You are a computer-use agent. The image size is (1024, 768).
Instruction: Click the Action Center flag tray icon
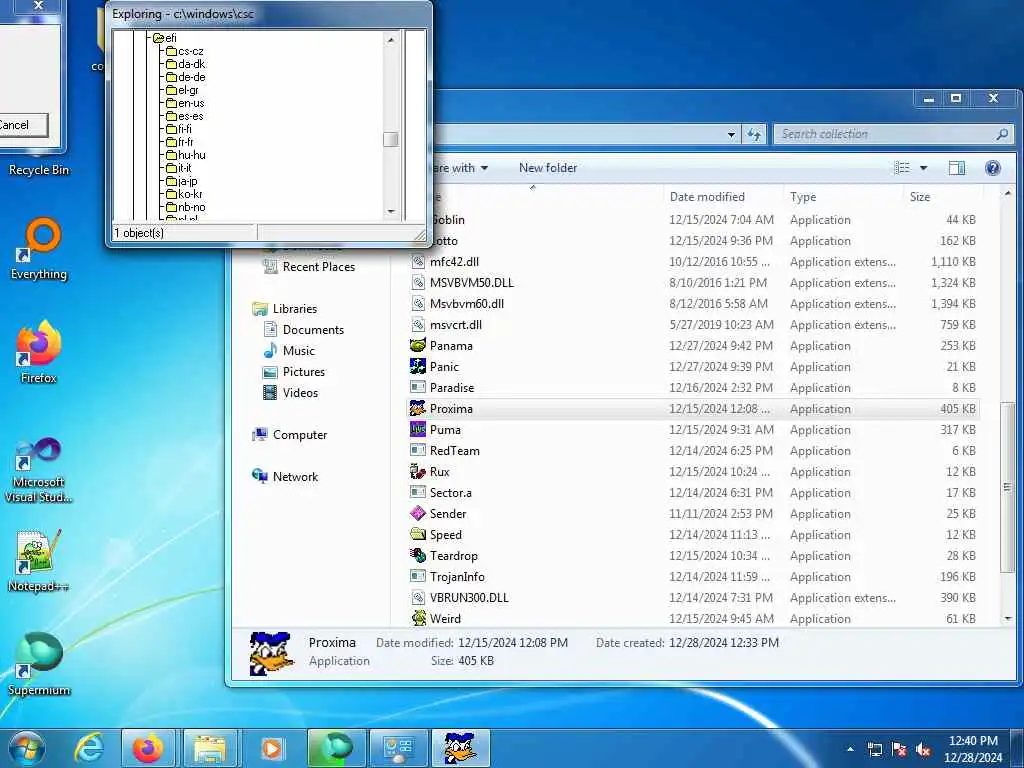click(899, 750)
